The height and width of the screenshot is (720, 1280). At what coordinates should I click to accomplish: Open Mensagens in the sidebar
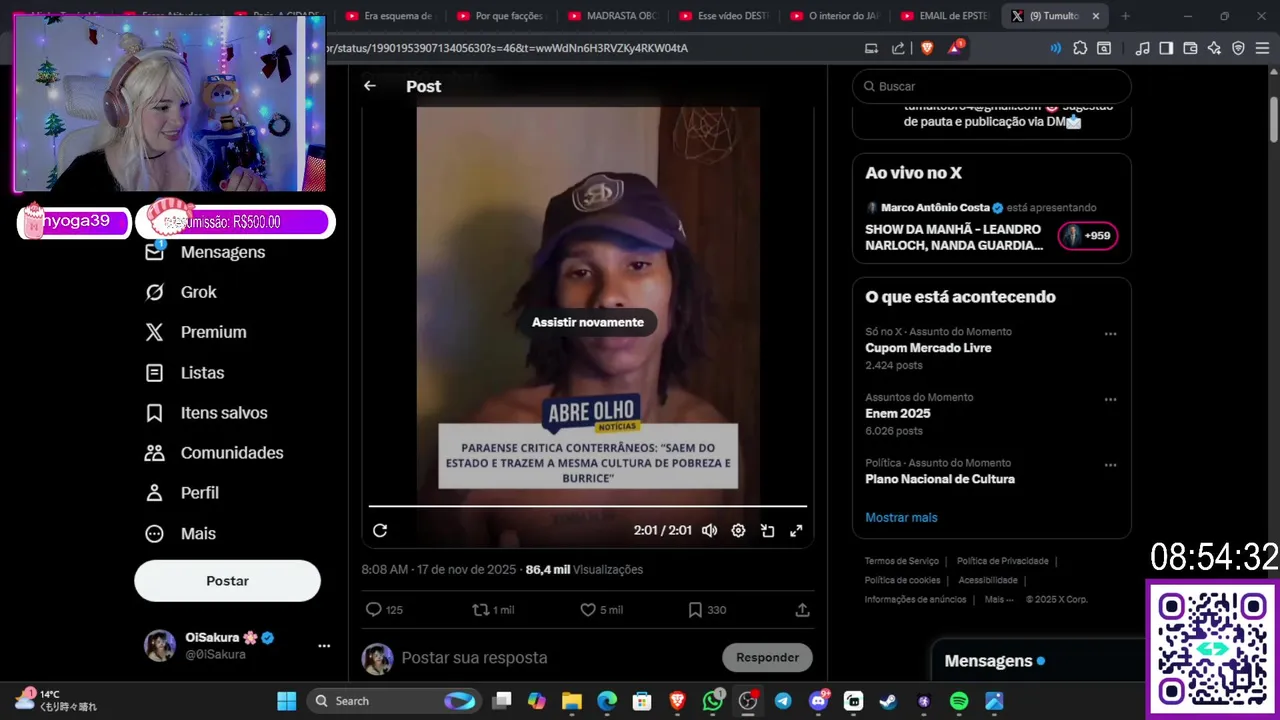point(206,252)
